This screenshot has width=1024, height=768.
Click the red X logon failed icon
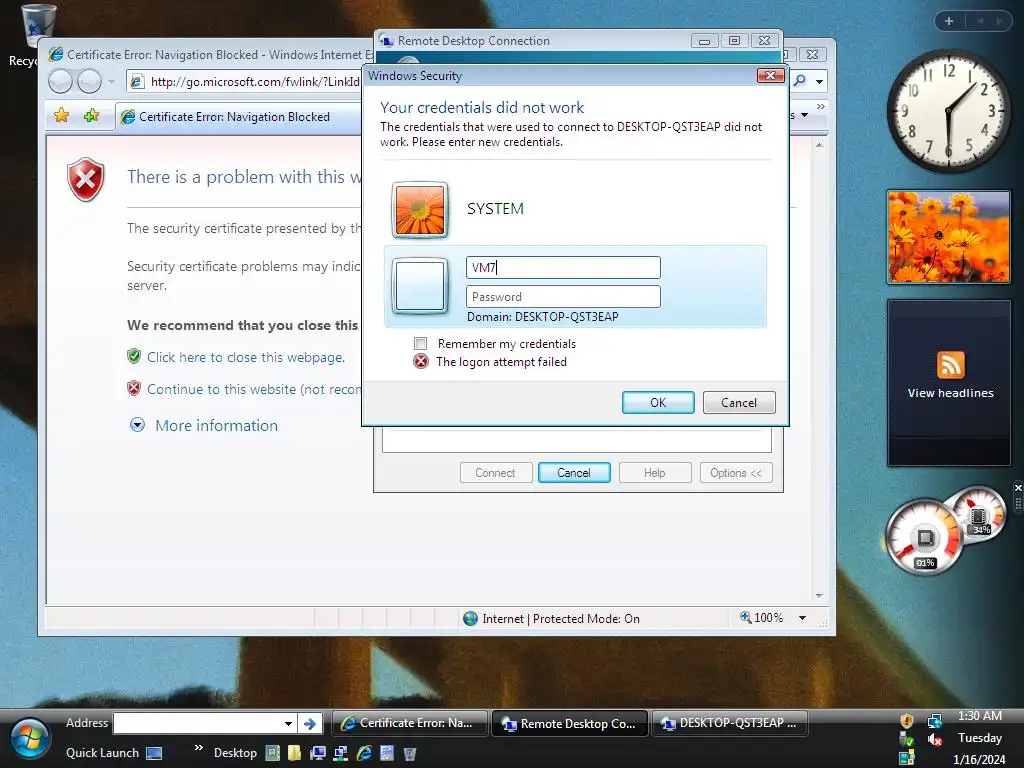(421, 361)
